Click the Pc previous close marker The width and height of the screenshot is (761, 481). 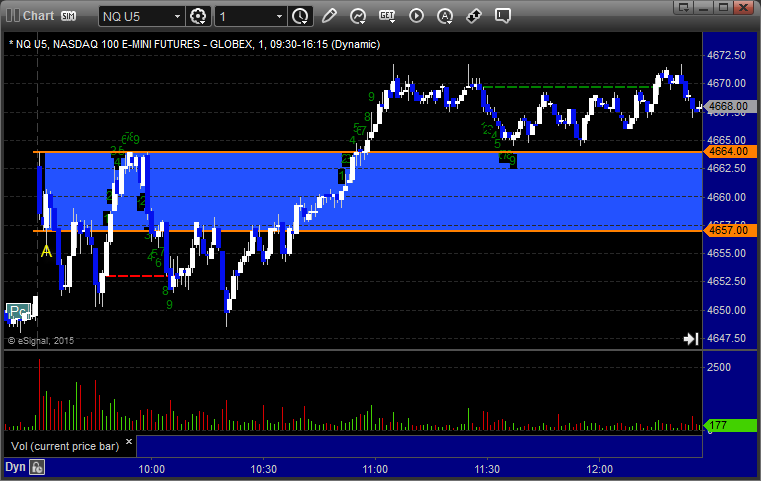pyautogui.click(x=18, y=312)
